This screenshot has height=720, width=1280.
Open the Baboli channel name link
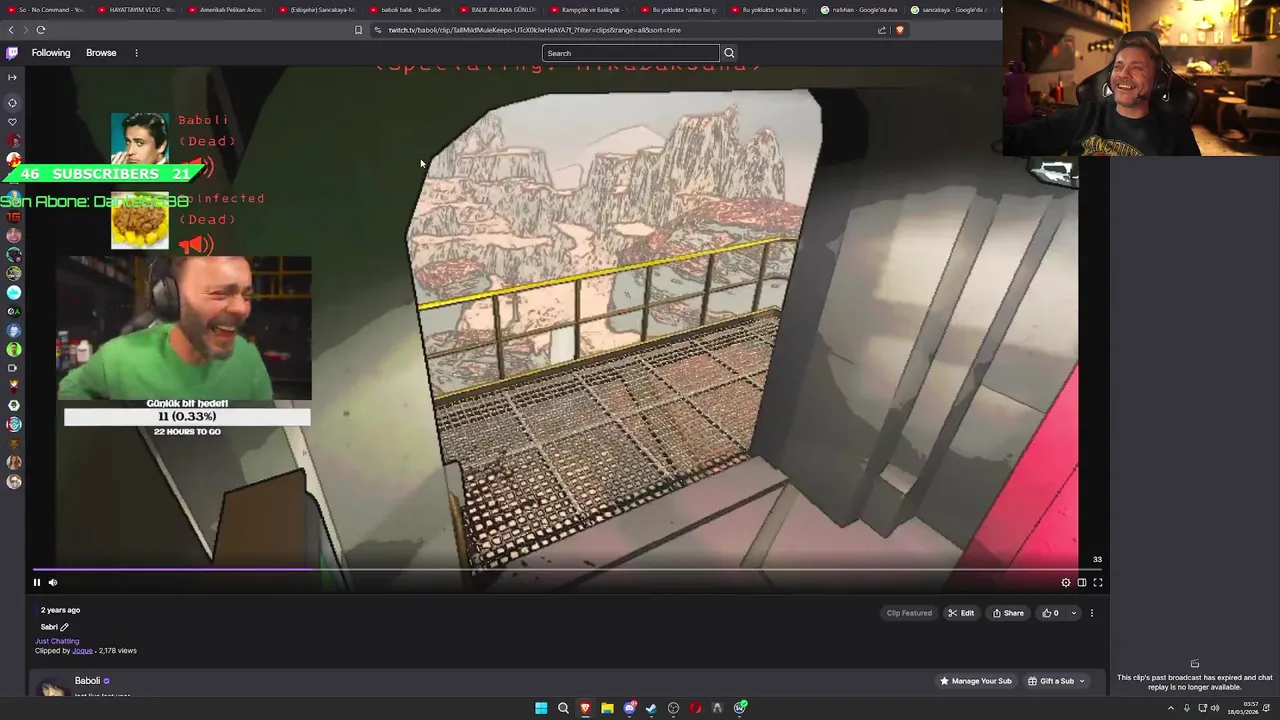(x=87, y=681)
